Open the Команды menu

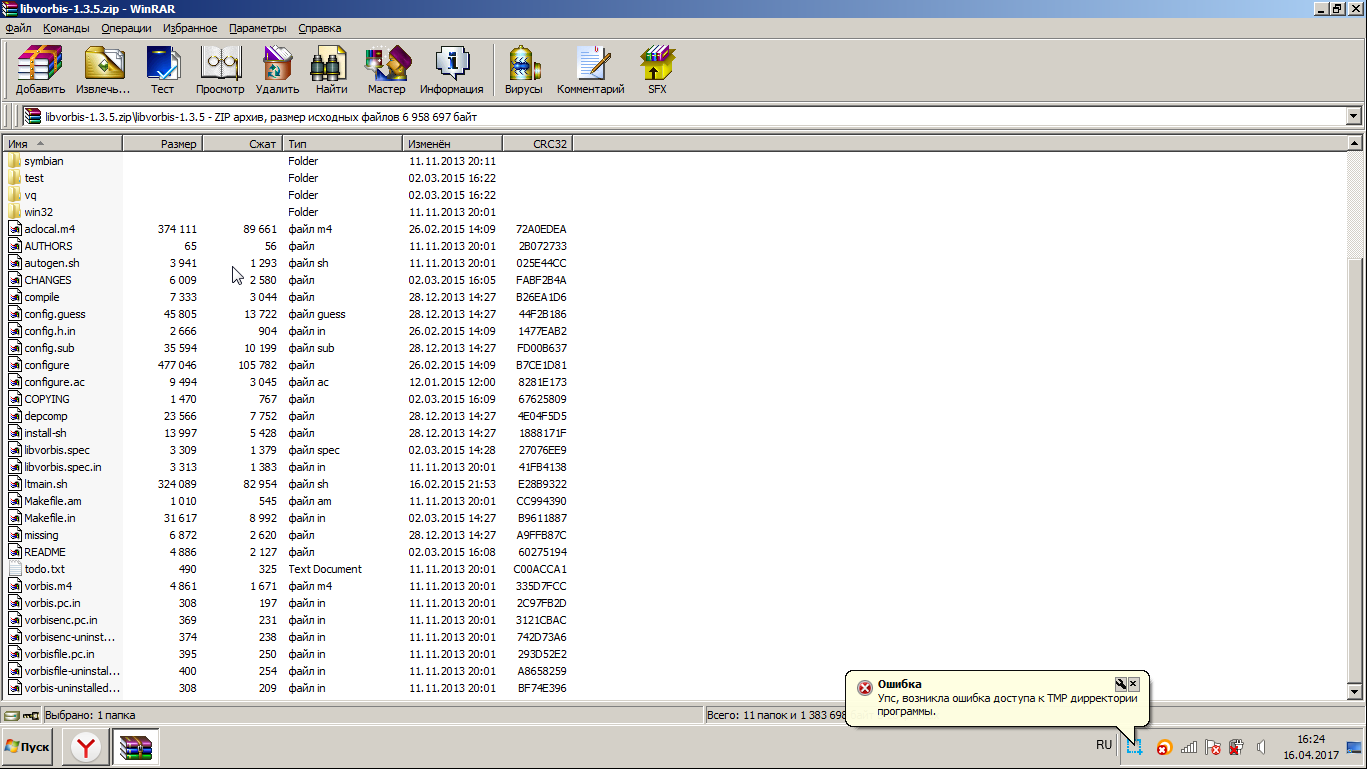click(x=67, y=28)
